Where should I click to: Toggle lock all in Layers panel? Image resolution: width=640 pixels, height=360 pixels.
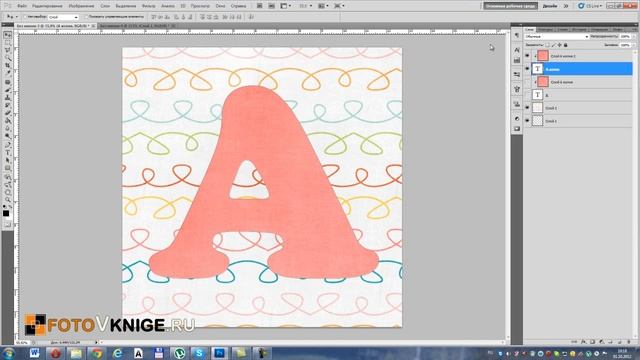click(565, 45)
